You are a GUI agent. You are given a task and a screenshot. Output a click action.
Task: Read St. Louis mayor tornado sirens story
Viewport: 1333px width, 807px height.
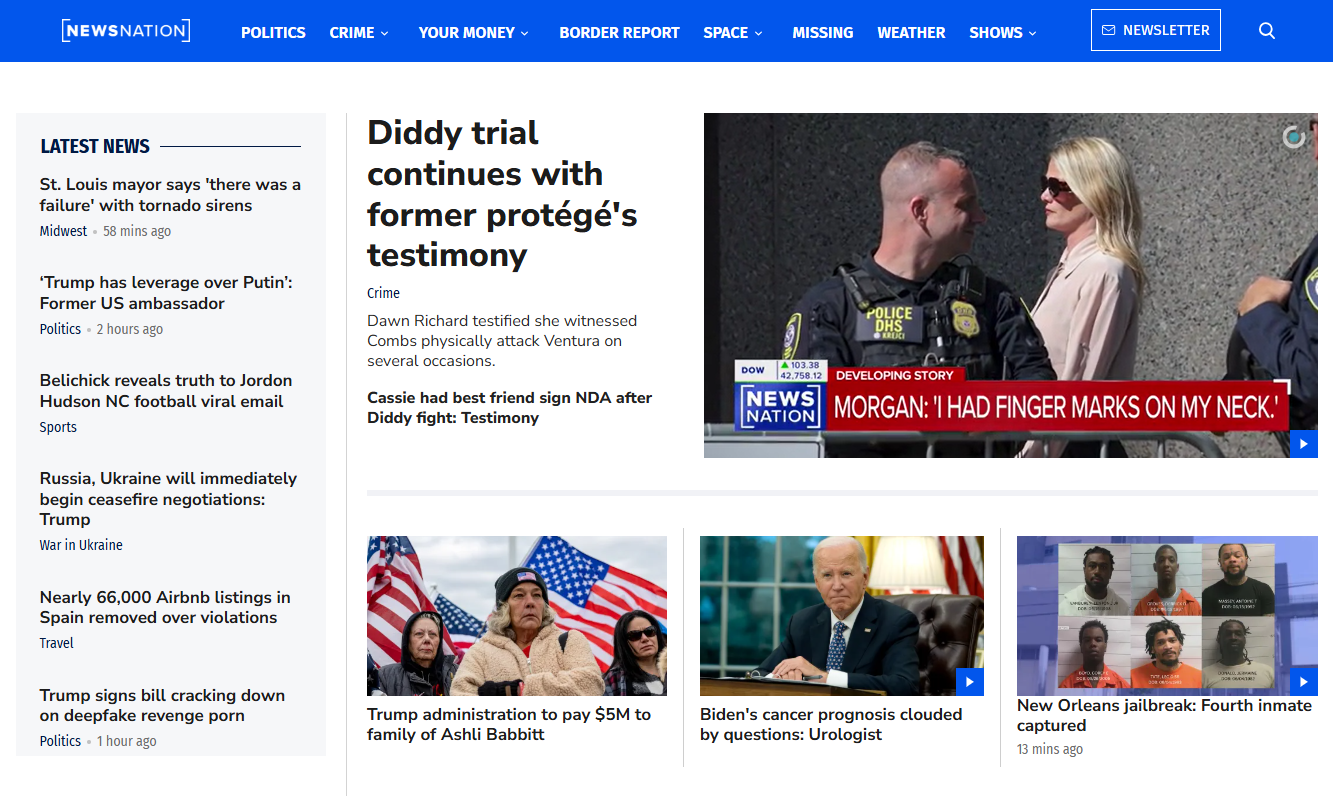pos(170,195)
